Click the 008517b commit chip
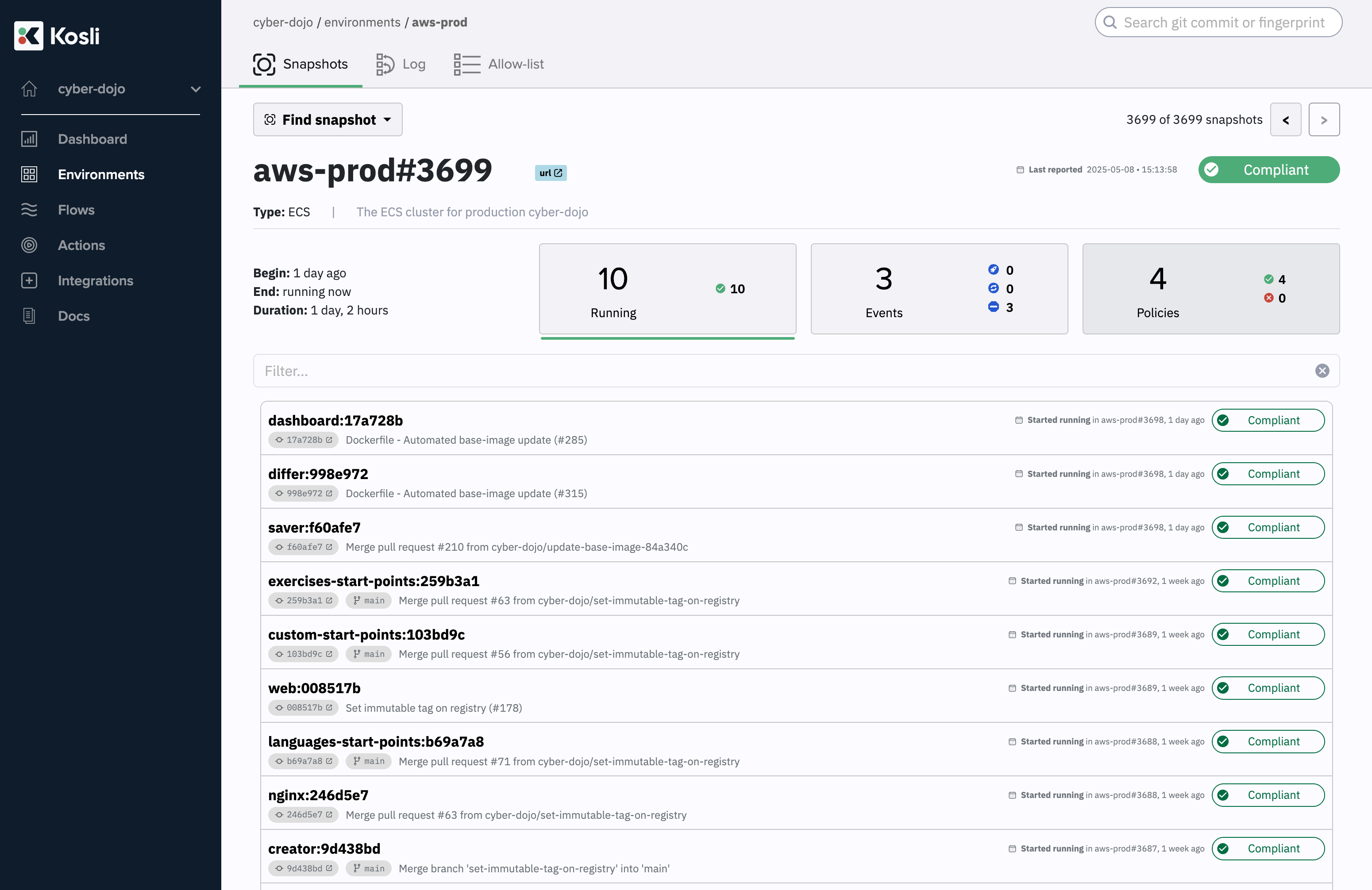 coord(303,707)
